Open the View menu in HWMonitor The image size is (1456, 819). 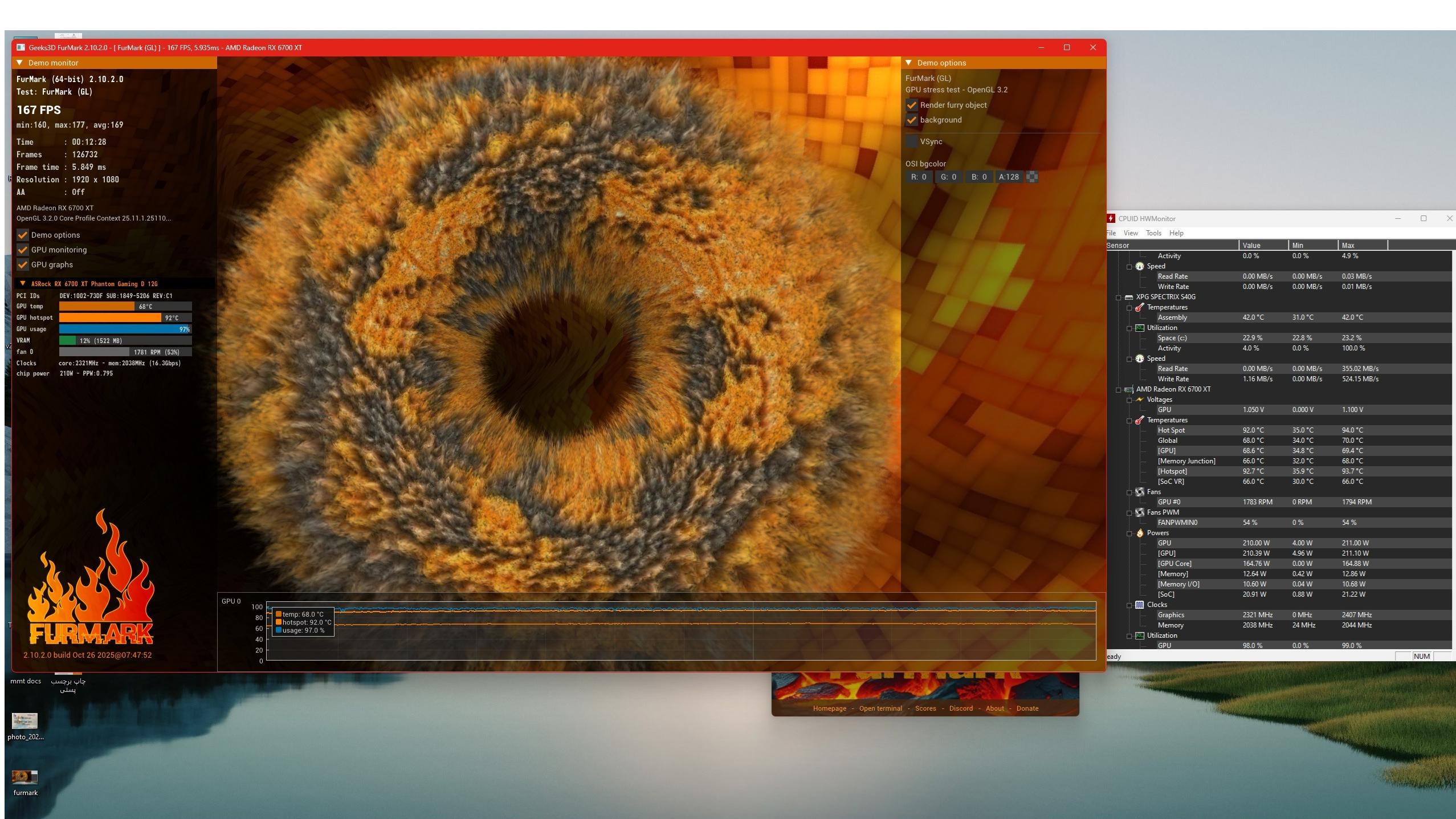pyautogui.click(x=1131, y=233)
